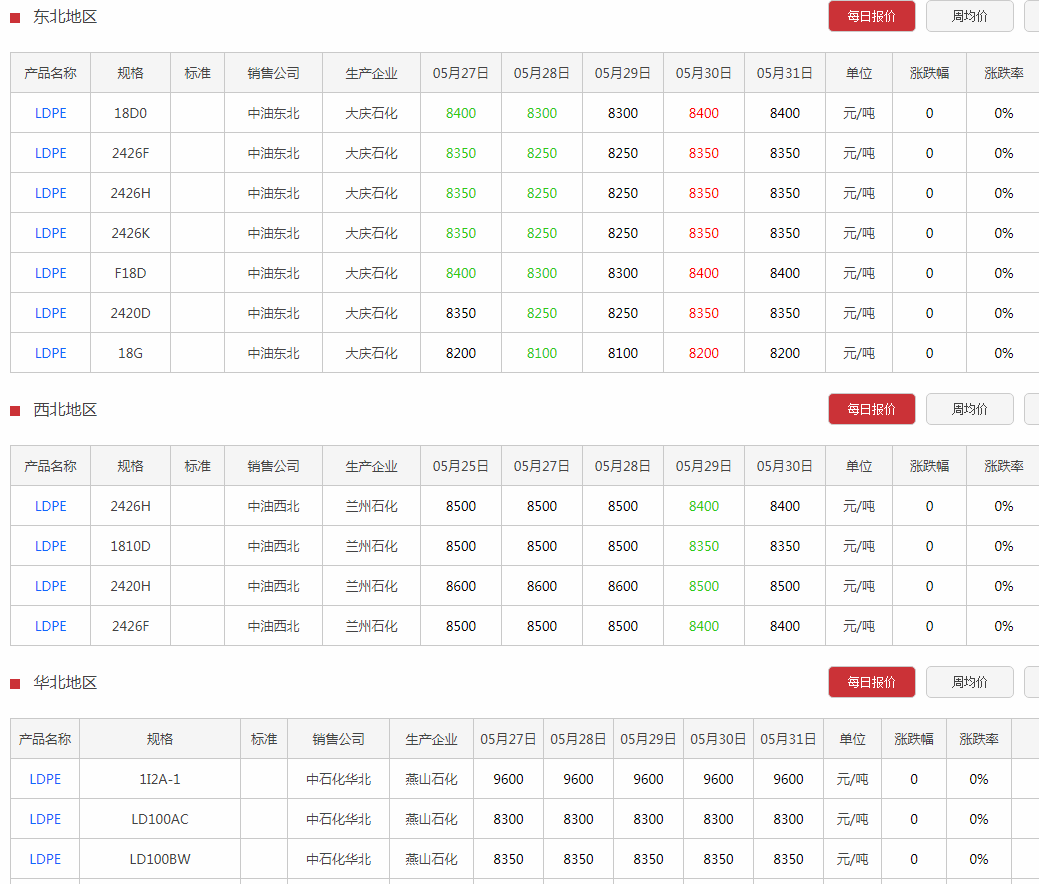Screen dimensions: 1039x884
Task: Click 涨跌率 header in 华北地区 table
Action: [x=979, y=739]
